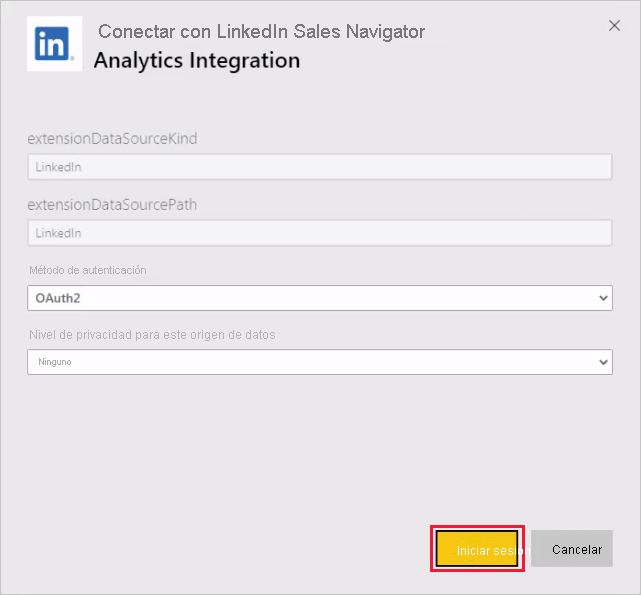Click the extensionDataSourceKind label
Viewport: 641px width, 595px height.
tap(112, 139)
